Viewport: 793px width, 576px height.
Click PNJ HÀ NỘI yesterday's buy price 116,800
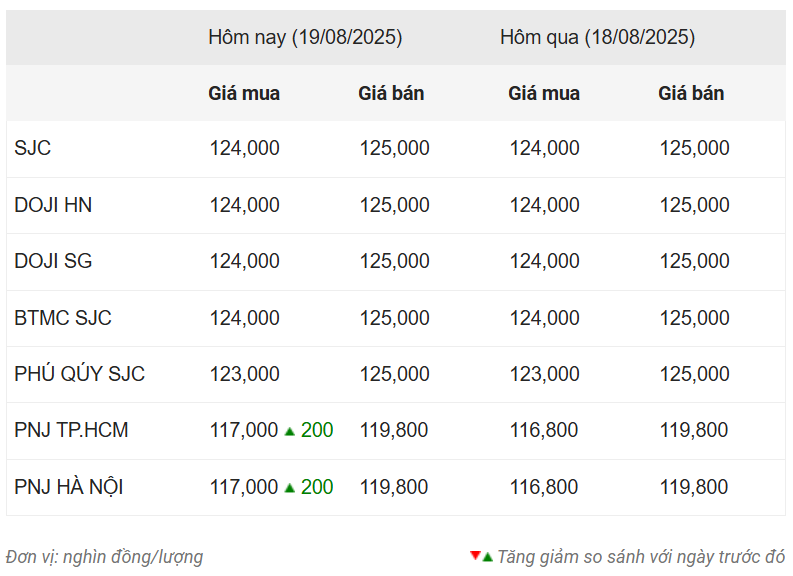544,487
